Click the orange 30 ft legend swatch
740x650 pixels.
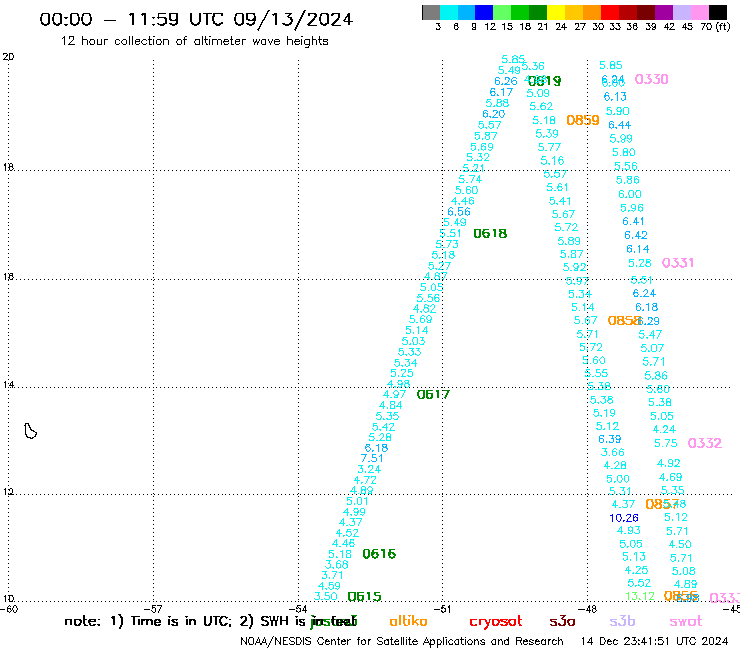(592, 12)
